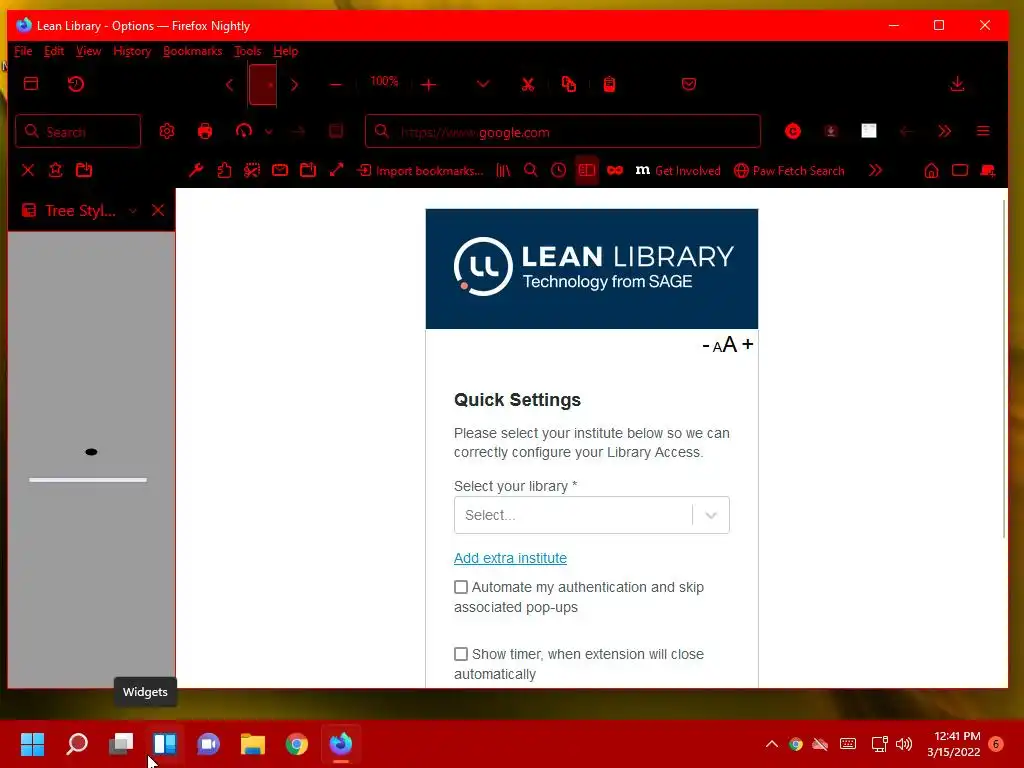
Task: Close the Tree Style Tab sidebar
Action: [x=158, y=210]
